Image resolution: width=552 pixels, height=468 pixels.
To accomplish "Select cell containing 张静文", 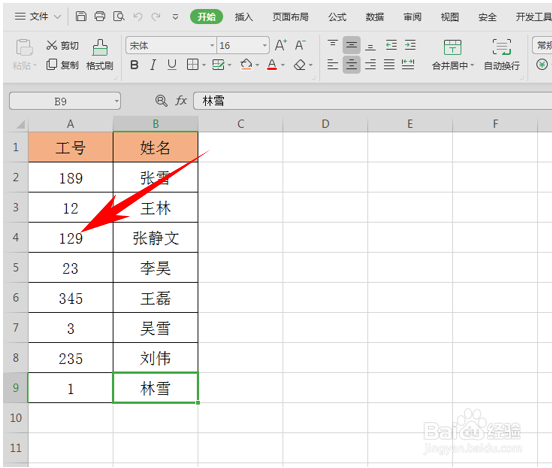I will (x=156, y=238).
